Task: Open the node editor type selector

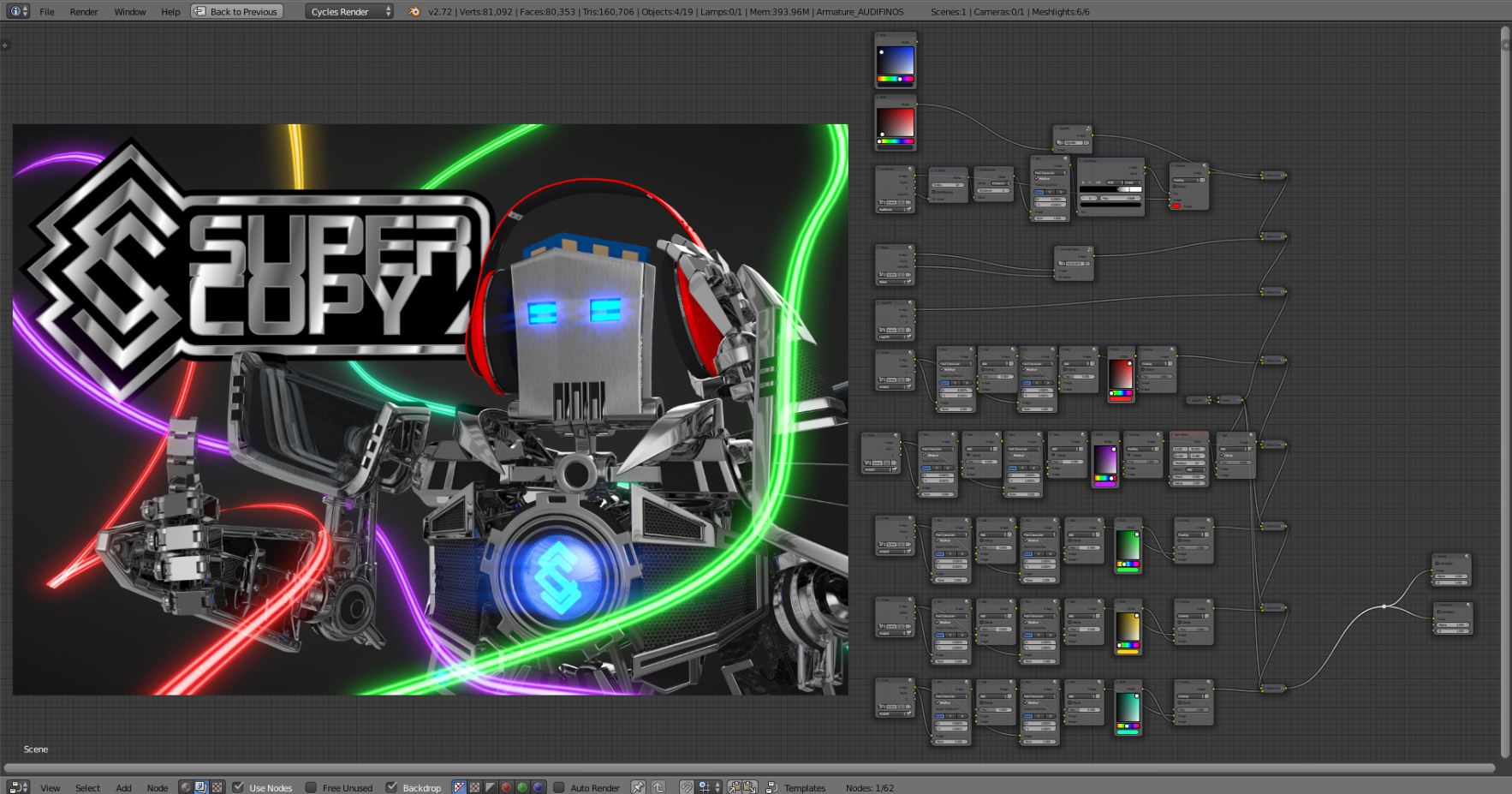Action: click(18, 787)
